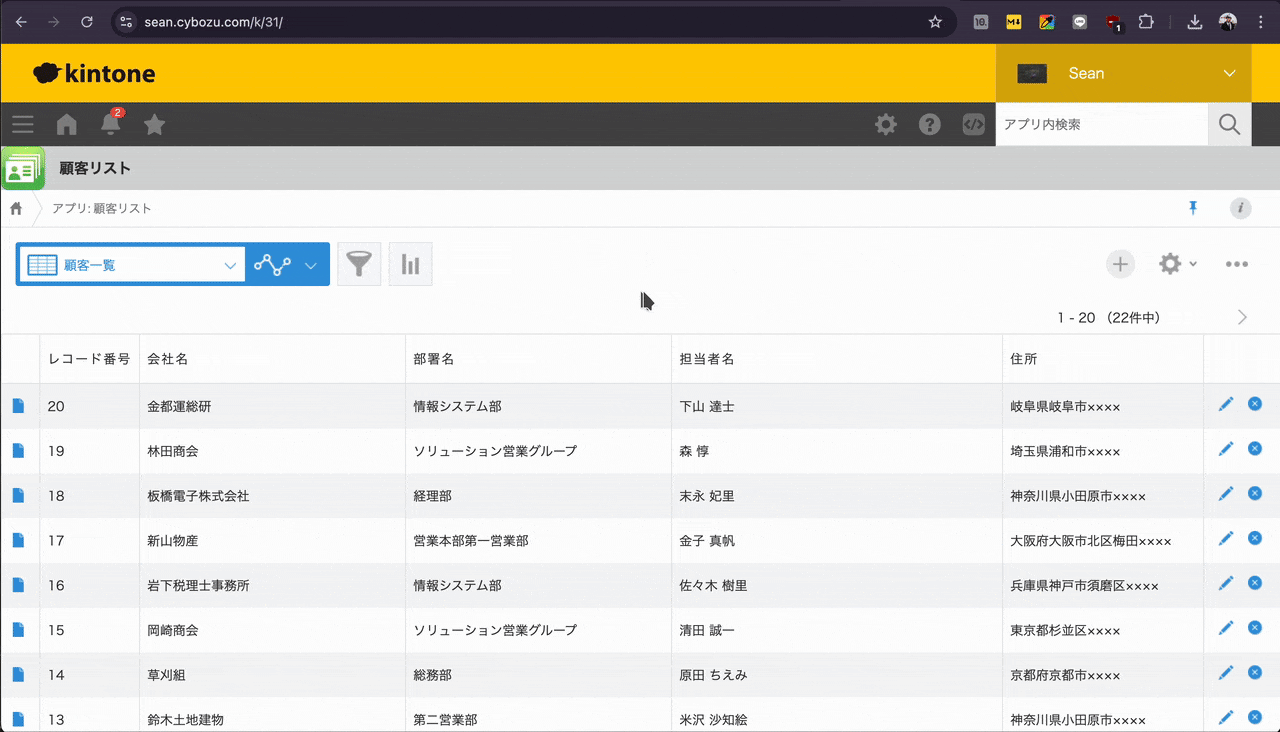
Task: Go to kintone home portal icon
Action: 67,124
